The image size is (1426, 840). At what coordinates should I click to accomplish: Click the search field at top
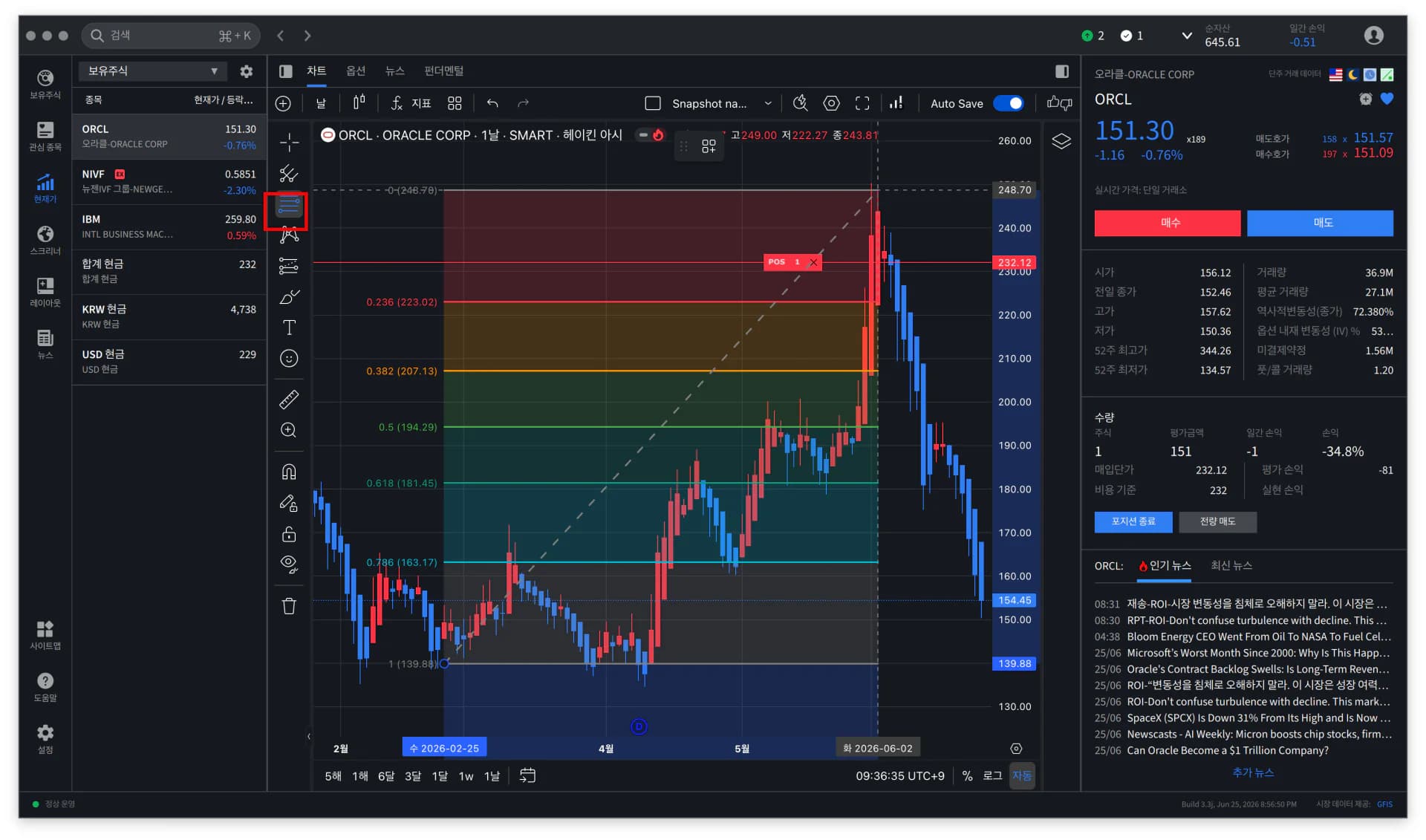171,36
